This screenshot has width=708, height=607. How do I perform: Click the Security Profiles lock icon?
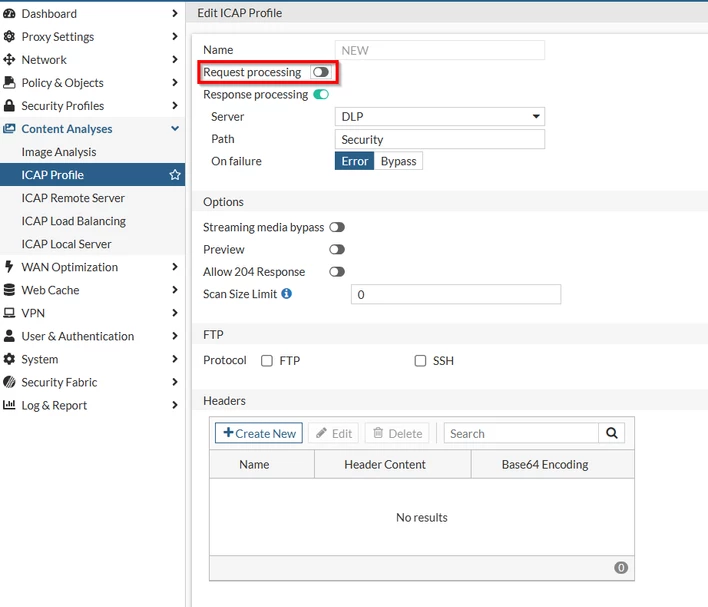(x=9, y=106)
